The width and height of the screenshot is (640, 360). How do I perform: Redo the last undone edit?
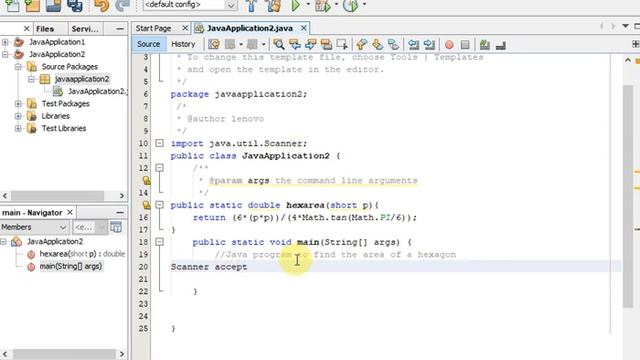click(x=122, y=5)
